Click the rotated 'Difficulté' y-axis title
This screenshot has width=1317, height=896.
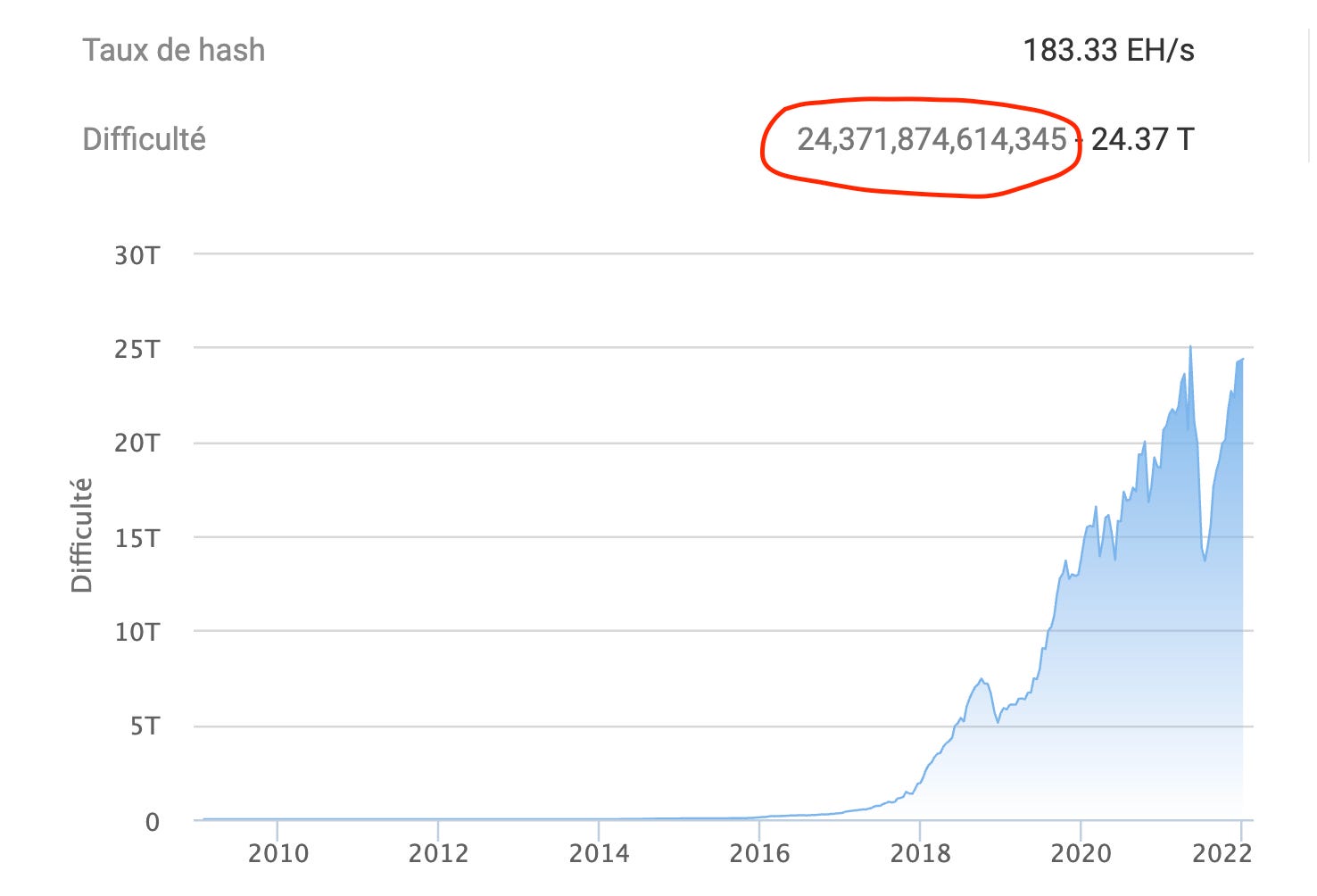81,535
